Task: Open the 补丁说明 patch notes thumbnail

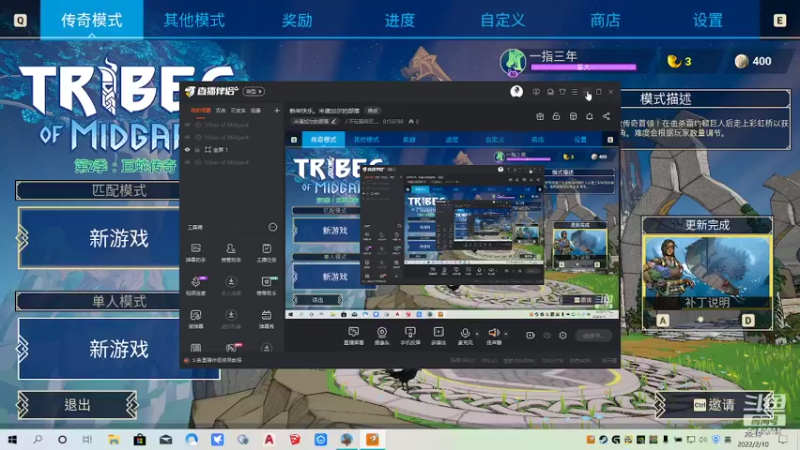Action: tap(707, 272)
